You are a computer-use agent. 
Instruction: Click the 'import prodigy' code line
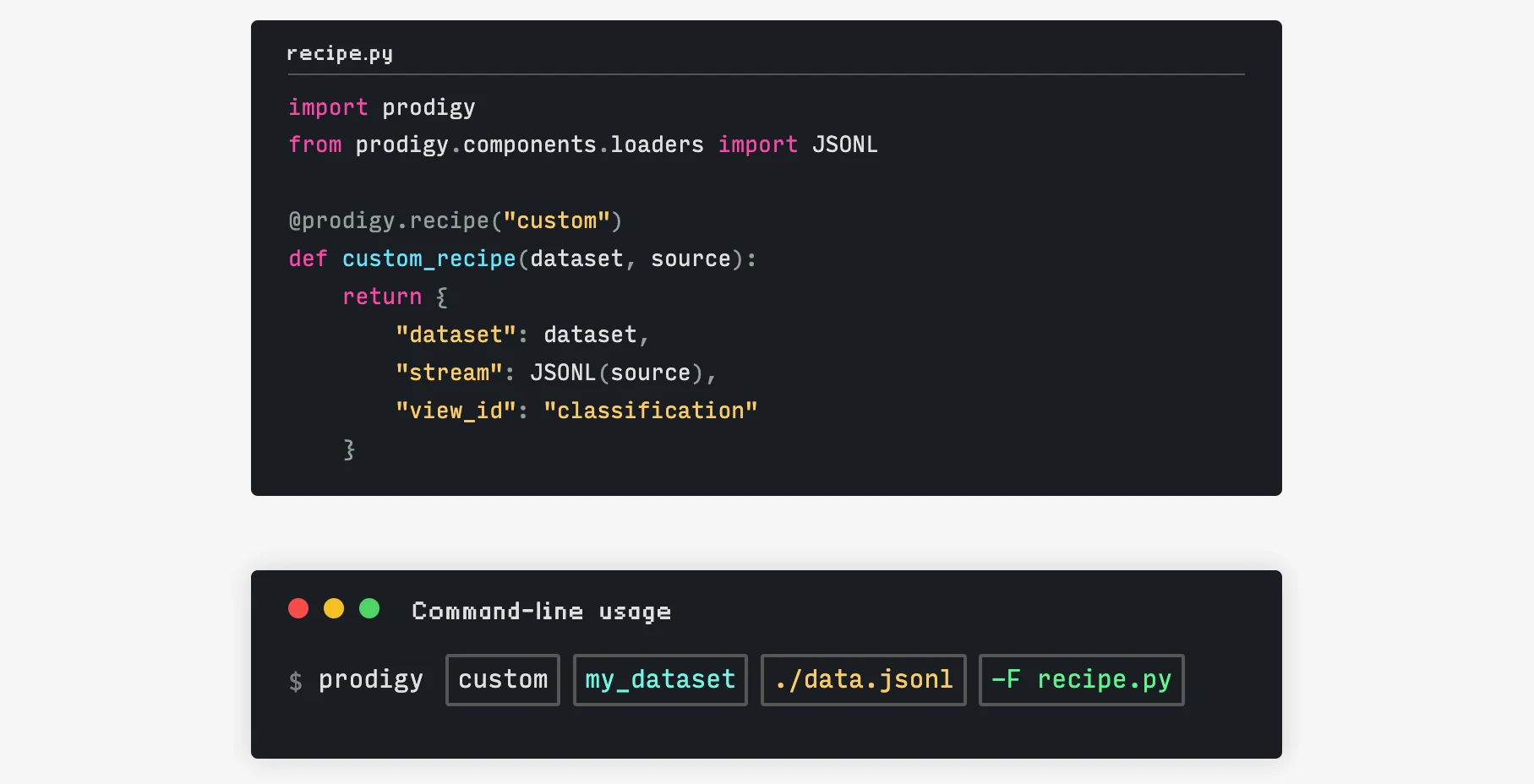point(382,107)
